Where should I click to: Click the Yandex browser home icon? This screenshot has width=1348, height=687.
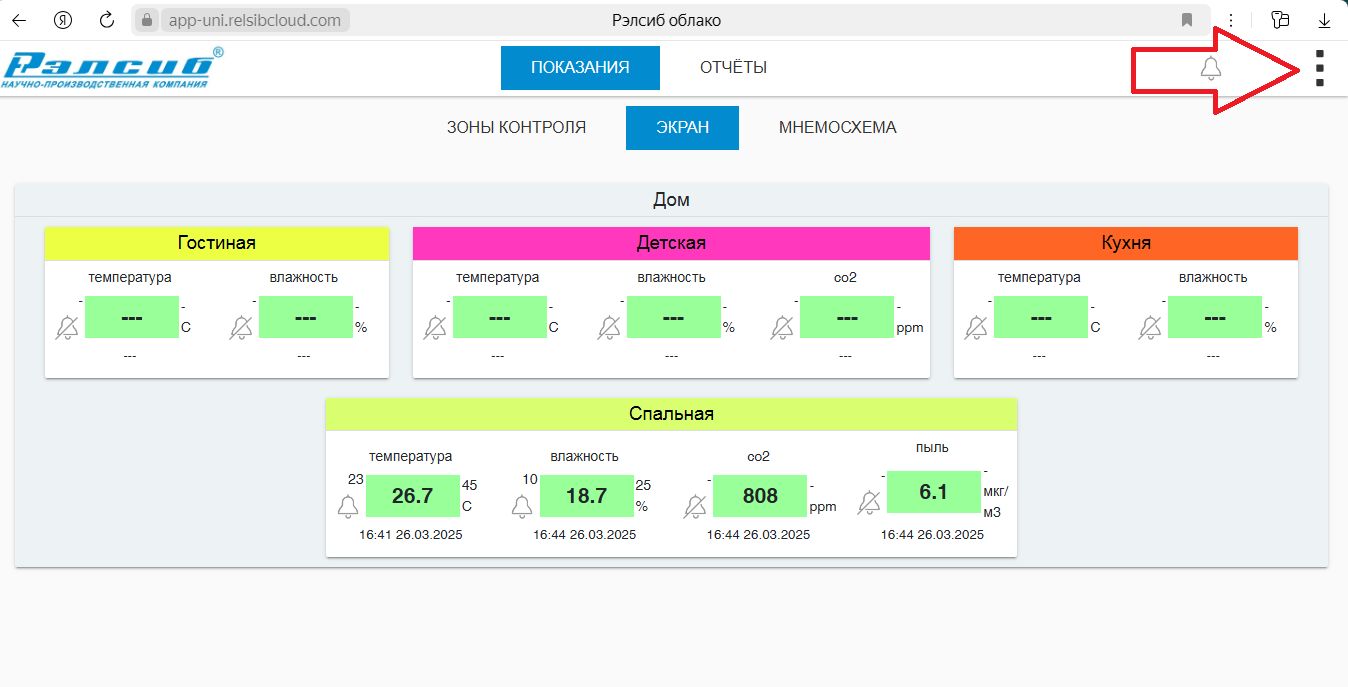63,20
